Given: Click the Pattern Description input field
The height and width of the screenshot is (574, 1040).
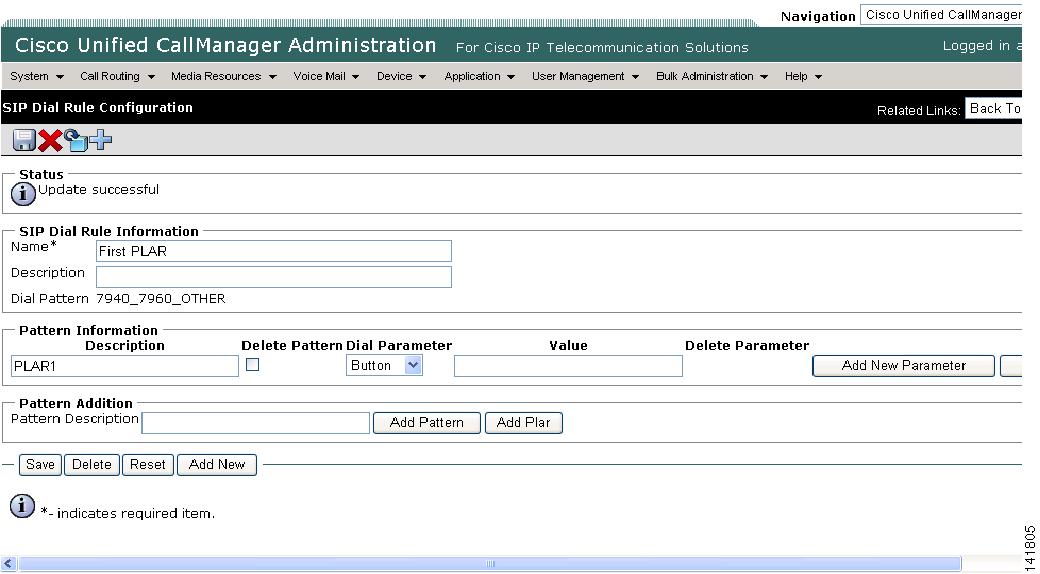Looking at the screenshot, I should pos(255,423).
